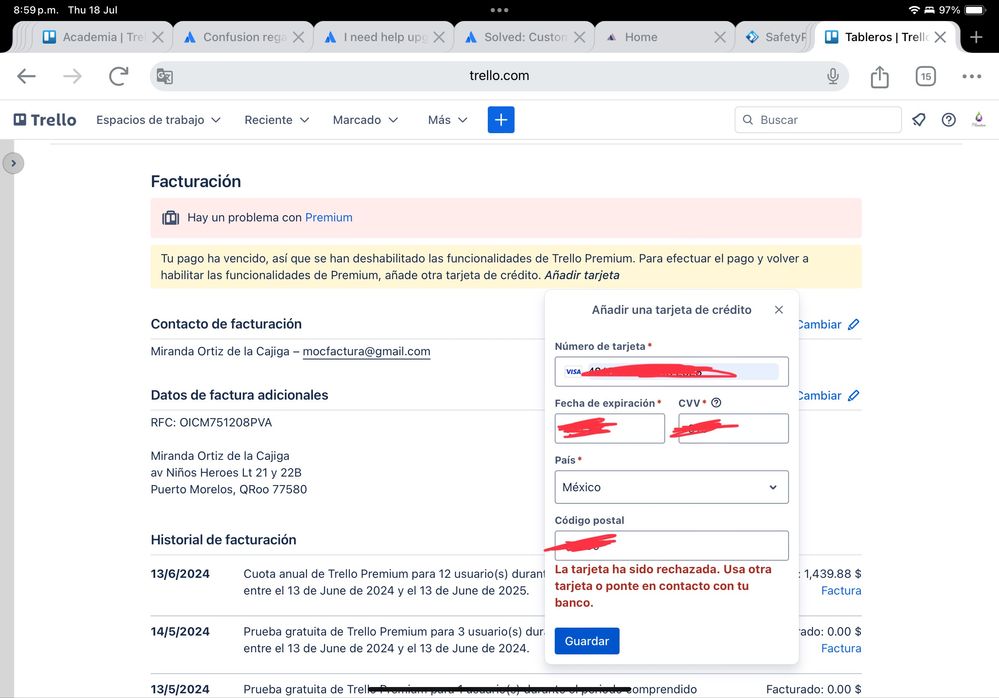Open the País country dropdown
The height and width of the screenshot is (698, 999).
[672, 487]
